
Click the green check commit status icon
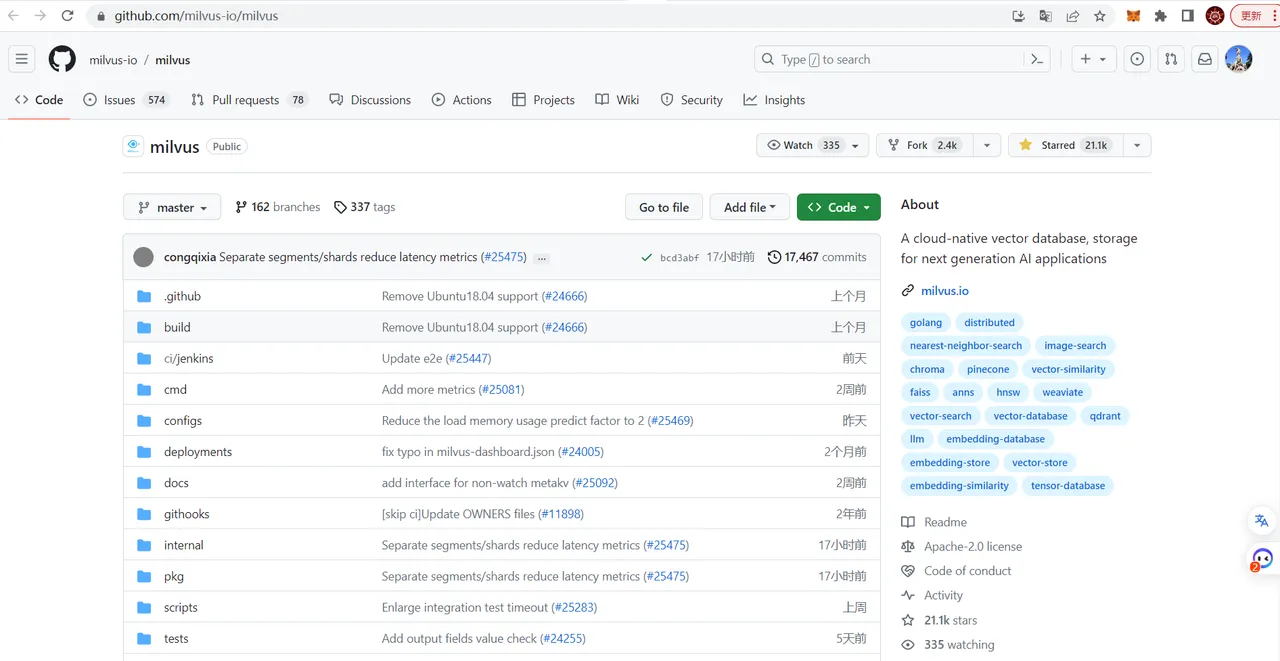pyautogui.click(x=647, y=257)
